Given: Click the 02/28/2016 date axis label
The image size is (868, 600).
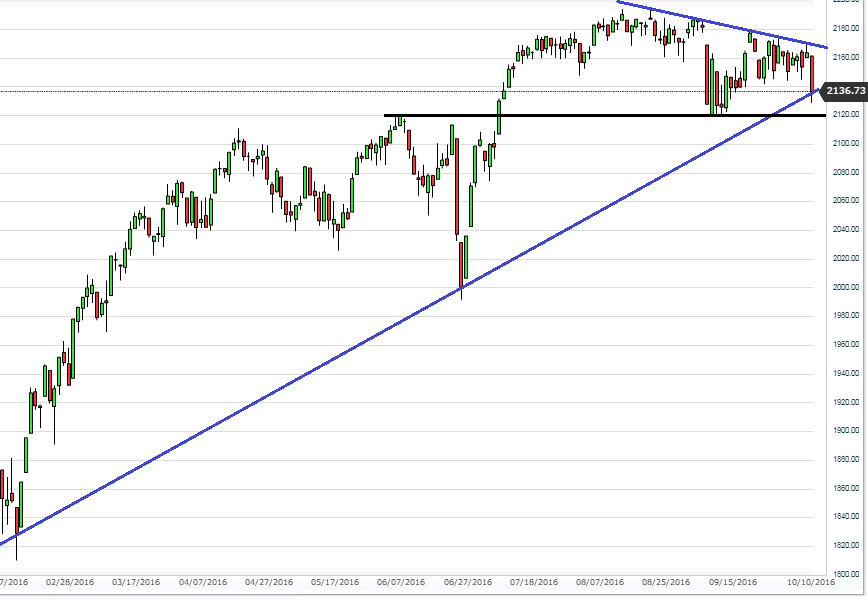Looking at the screenshot, I should coord(70,582).
